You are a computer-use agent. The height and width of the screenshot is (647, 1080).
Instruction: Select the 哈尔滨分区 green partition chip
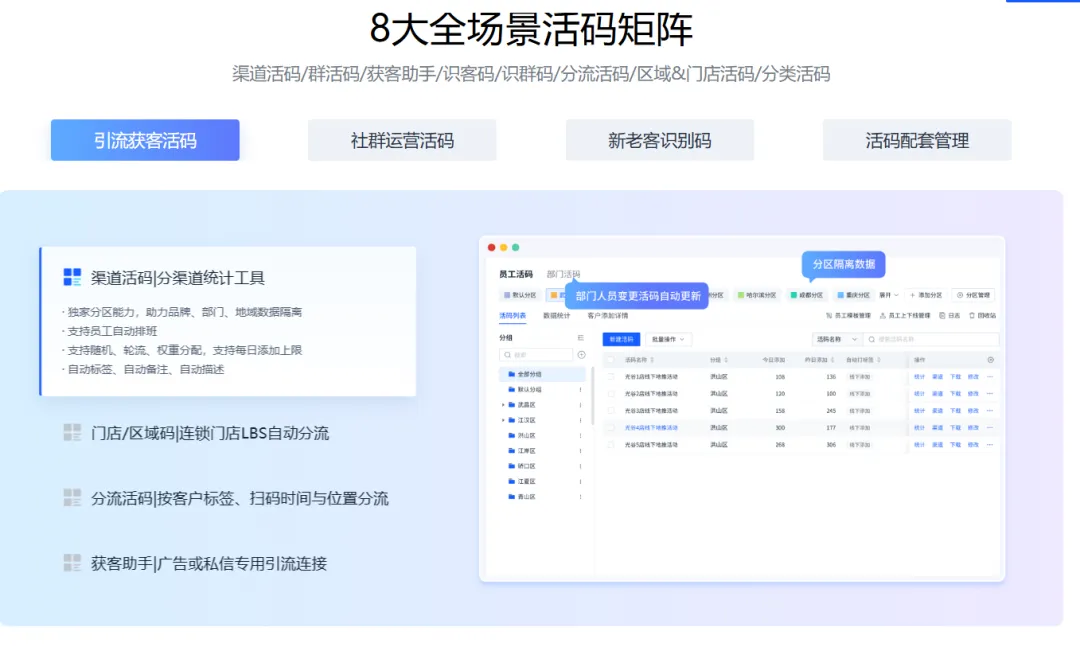coord(757,295)
